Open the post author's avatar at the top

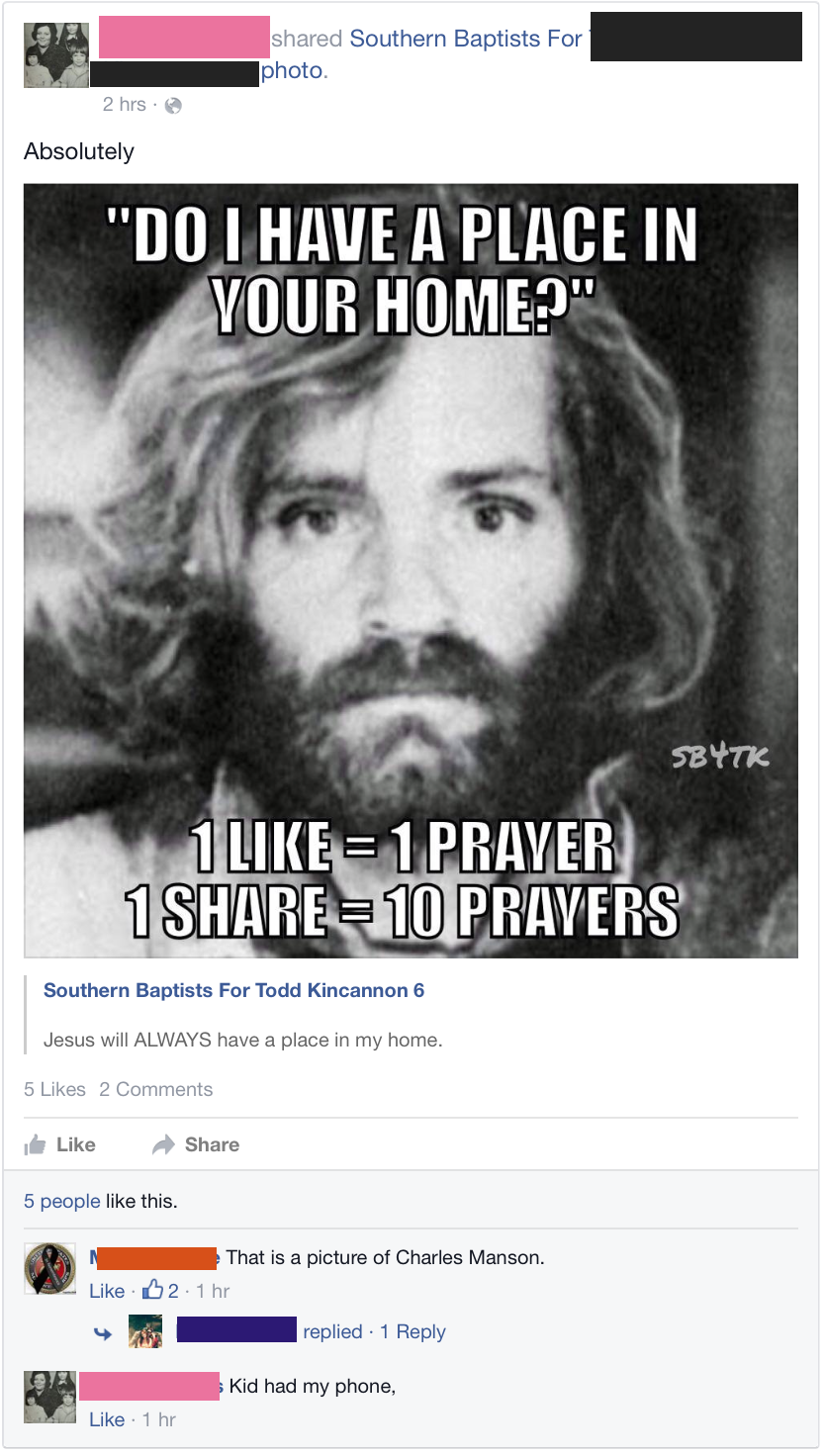(49, 55)
